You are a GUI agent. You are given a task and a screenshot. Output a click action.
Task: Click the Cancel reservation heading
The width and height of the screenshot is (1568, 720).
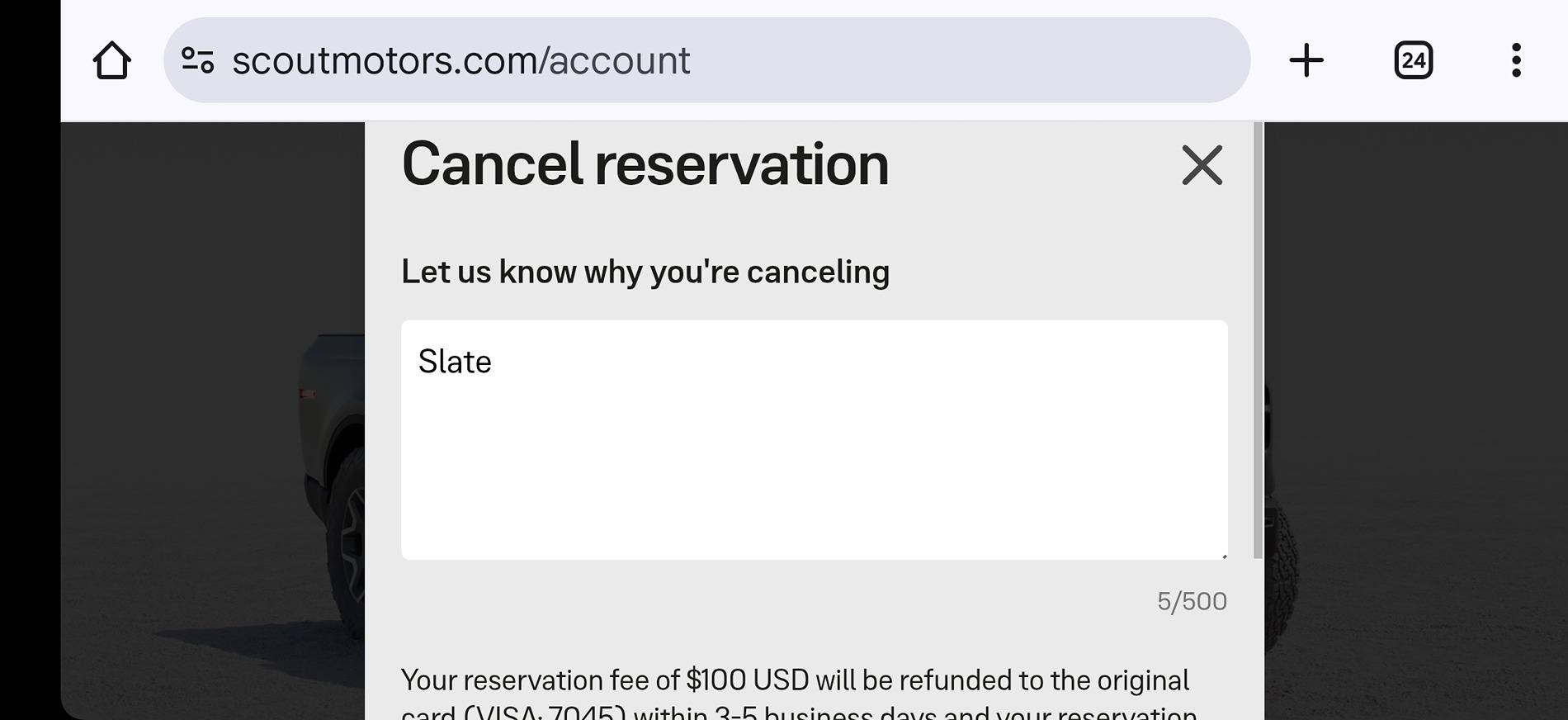point(645,164)
